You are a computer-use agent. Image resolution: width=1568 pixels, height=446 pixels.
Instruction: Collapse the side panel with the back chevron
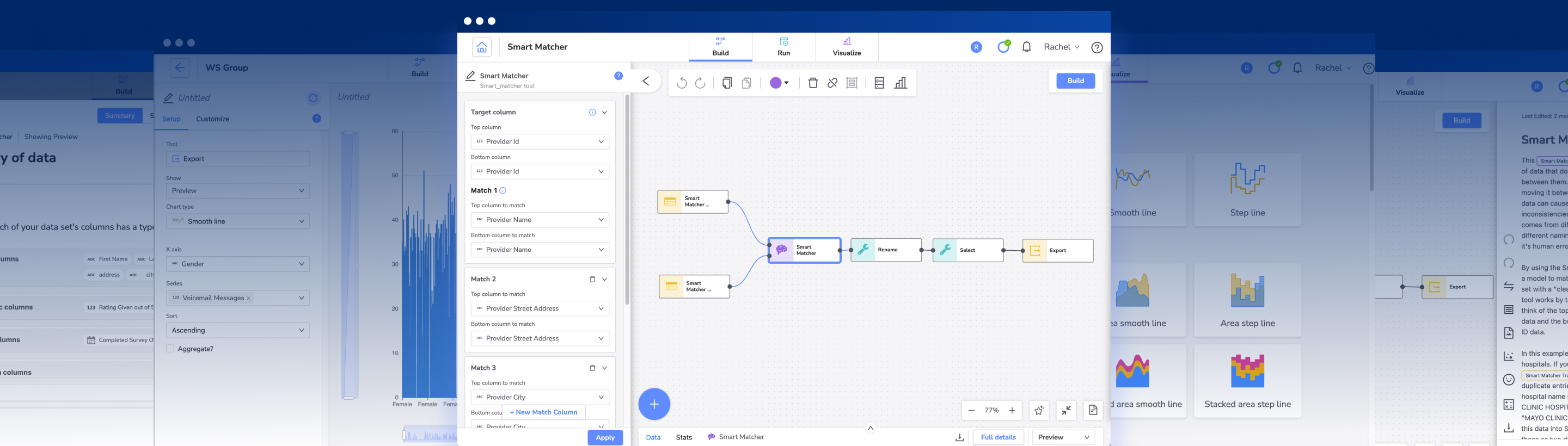tap(646, 81)
